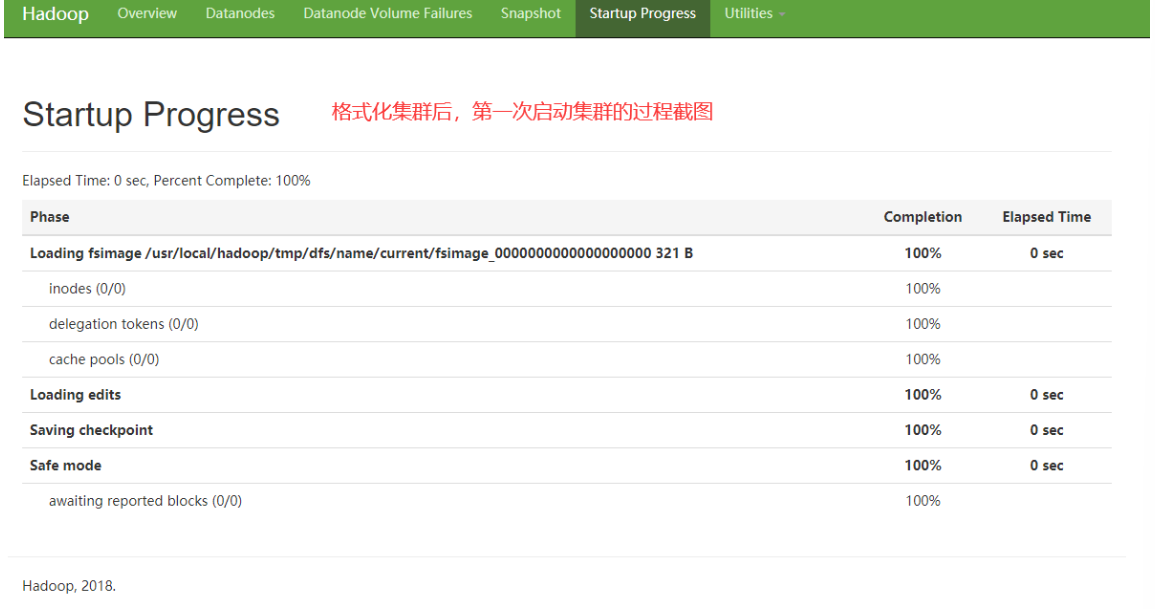Switch to the Datanodes tab
Screen dimensions: 1155x609
tap(240, 14)
